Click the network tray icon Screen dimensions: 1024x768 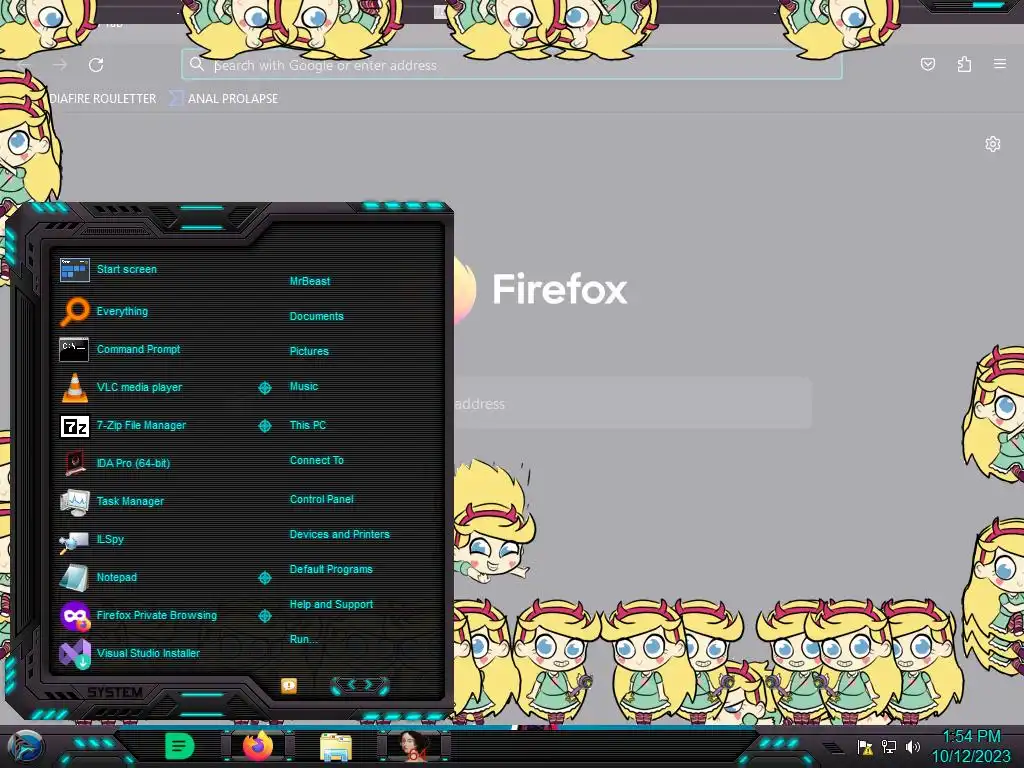(889, 746)
